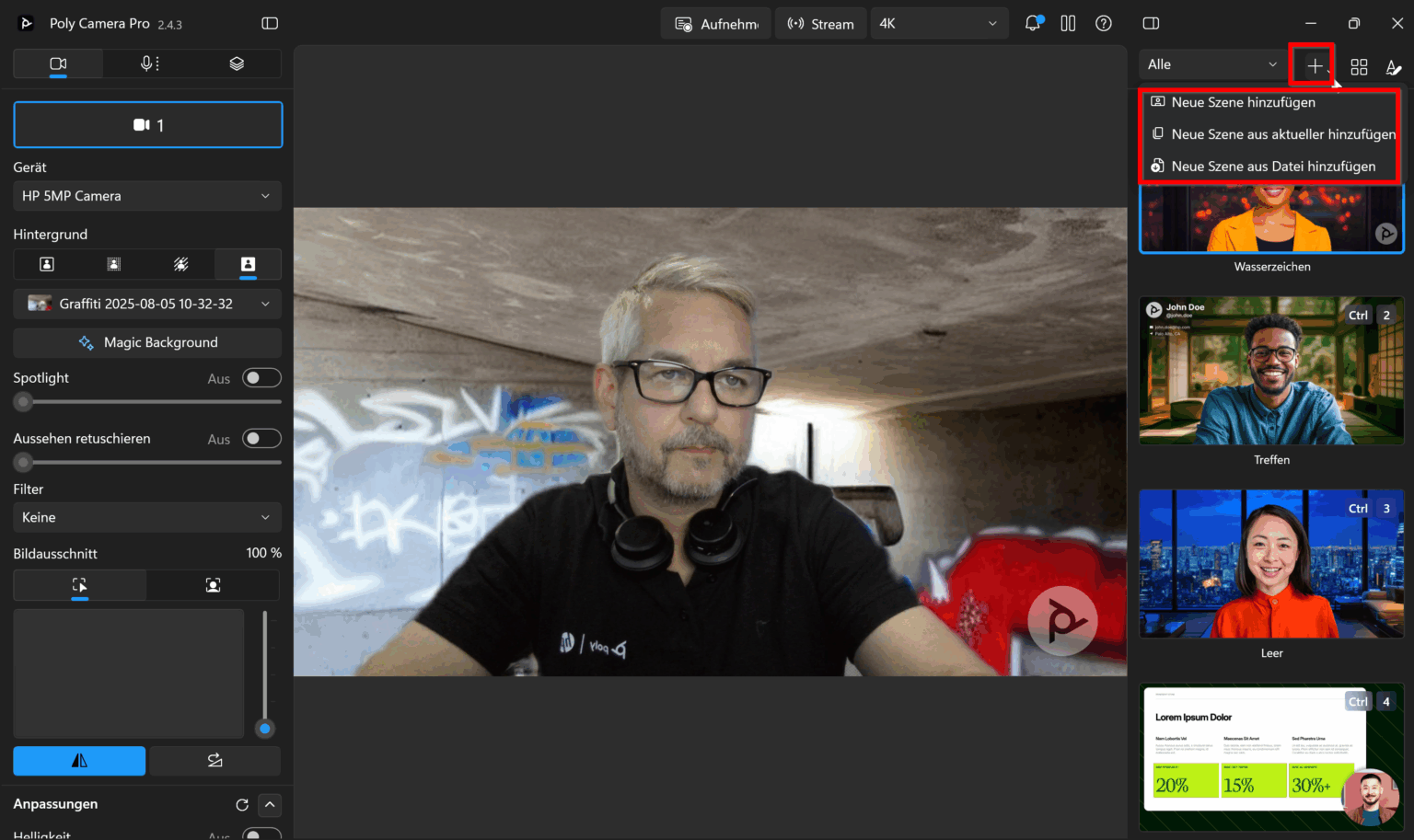This screenshot has width=1414, height=840.
Task: Select the blur background icon
Action: coord(114,264)
